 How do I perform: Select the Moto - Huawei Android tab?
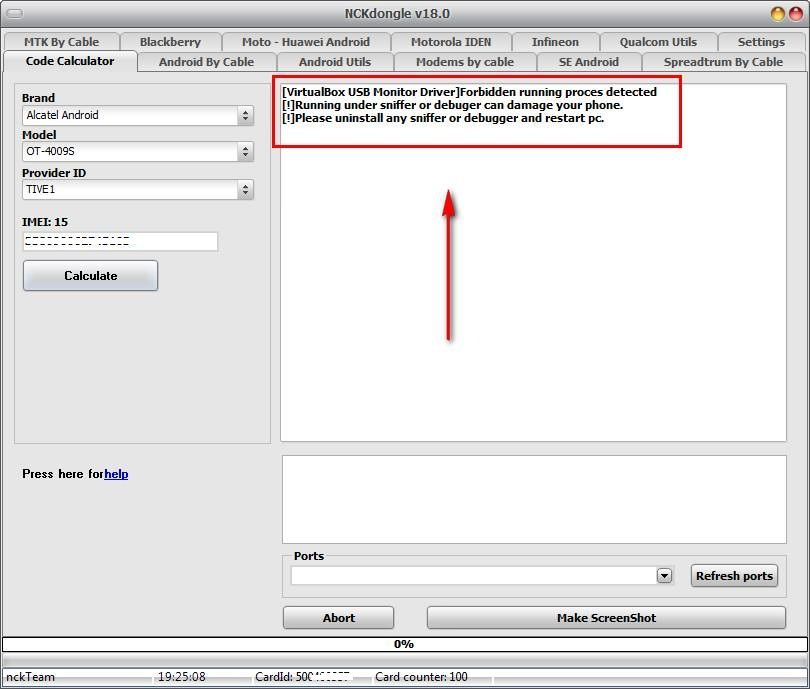pyautogui.click(x=306, y=42)
